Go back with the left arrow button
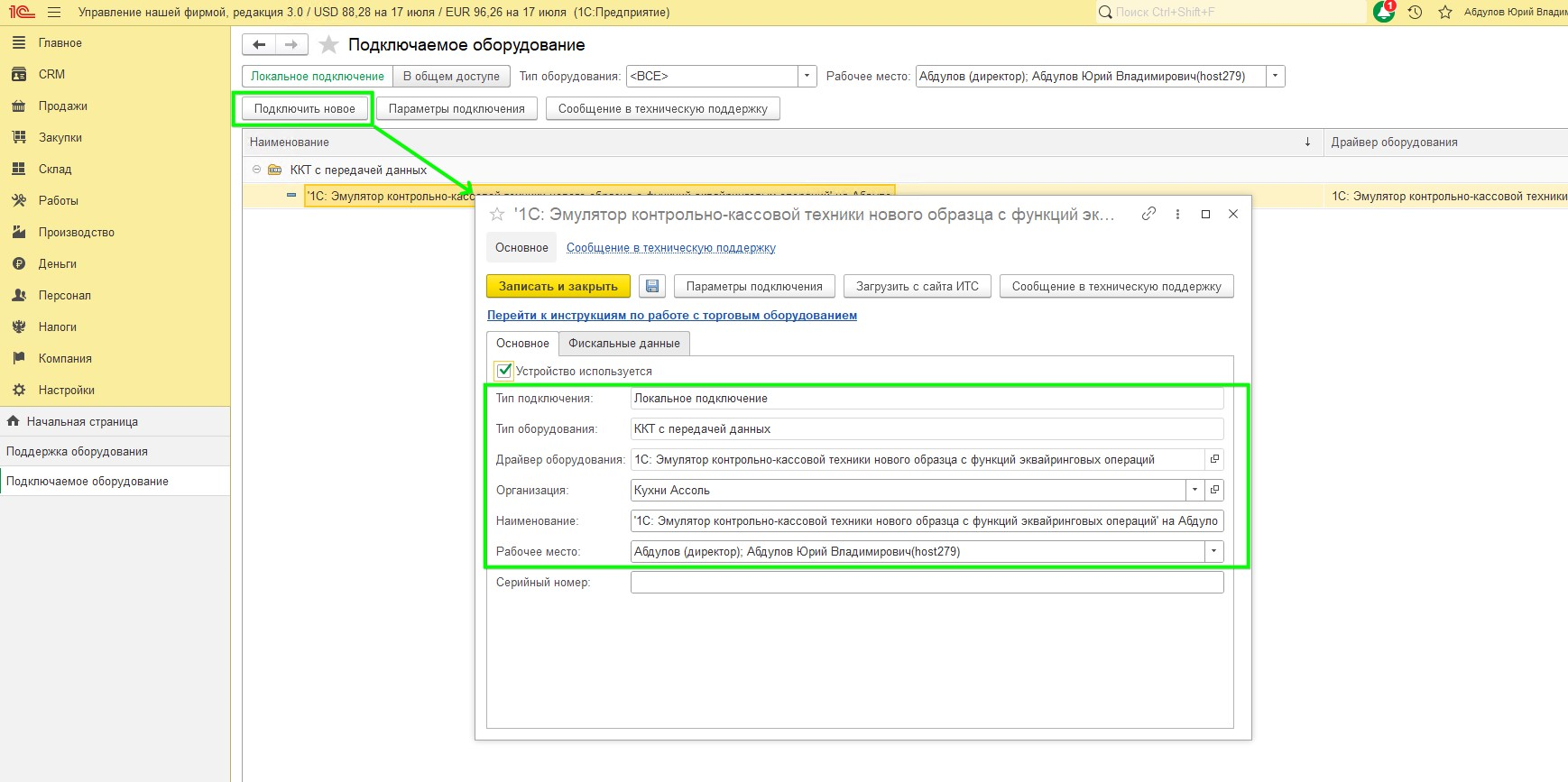This screenshot has height=782, width=1568. pos(259,44)
